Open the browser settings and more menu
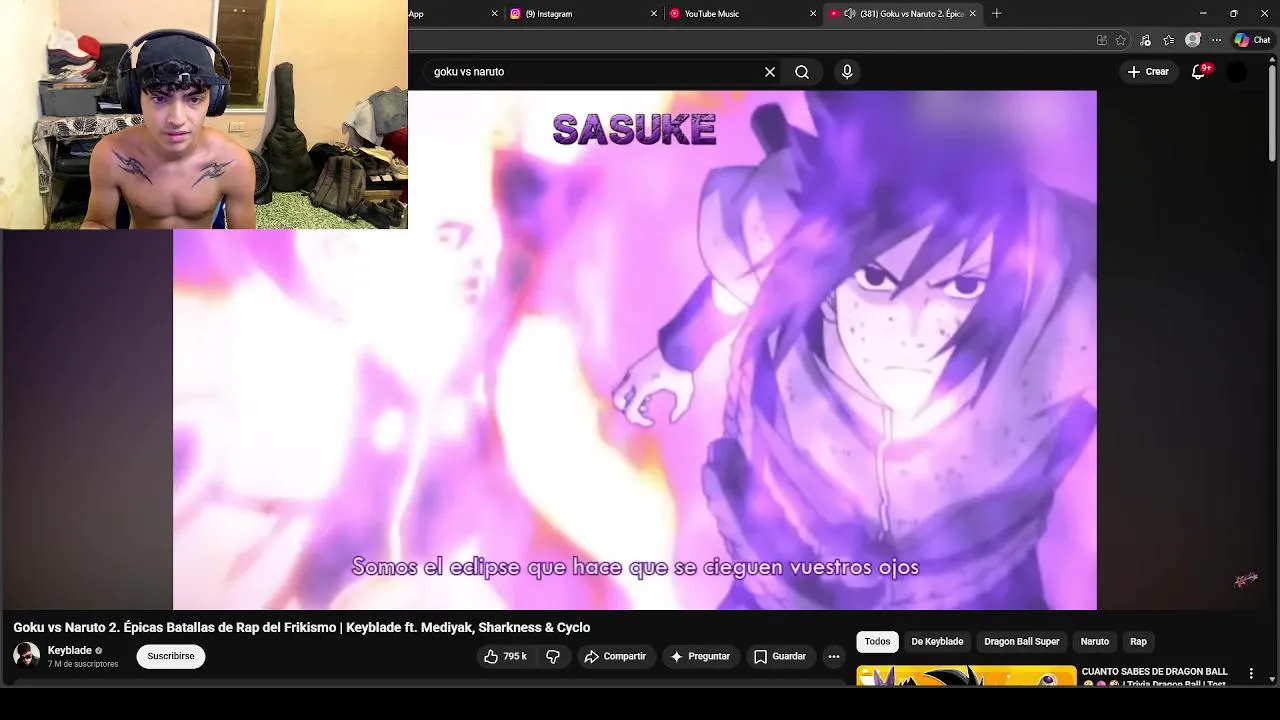The height and width of the screenshot is (720, 1280). (x=1217, y=40)
